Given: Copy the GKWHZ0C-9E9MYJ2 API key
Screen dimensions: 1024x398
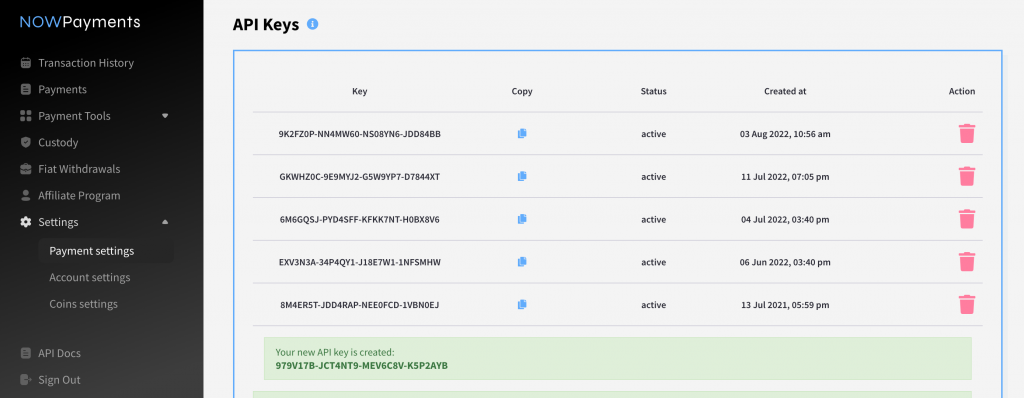Looking at the screenshot, I should (522, 176).
